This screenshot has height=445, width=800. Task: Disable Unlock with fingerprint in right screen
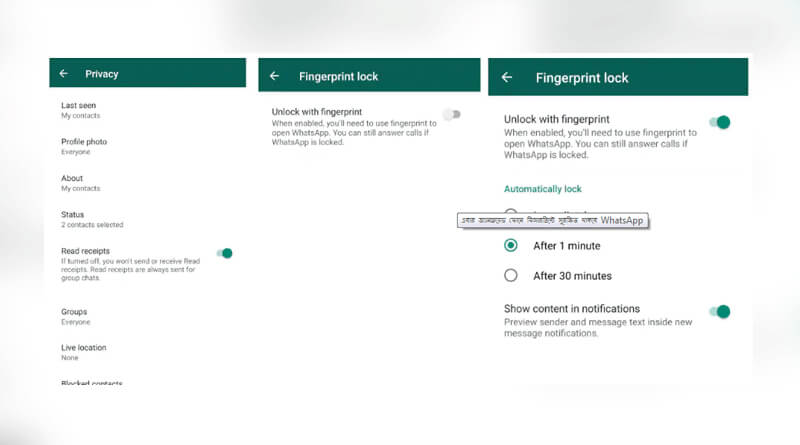point(720,122)
